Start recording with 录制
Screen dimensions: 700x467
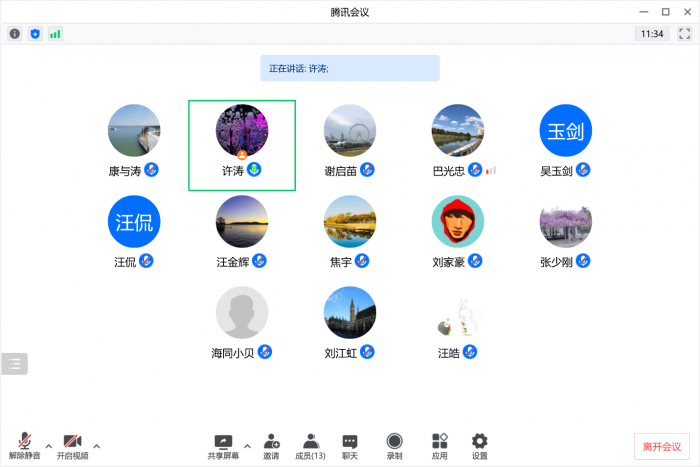394,446
